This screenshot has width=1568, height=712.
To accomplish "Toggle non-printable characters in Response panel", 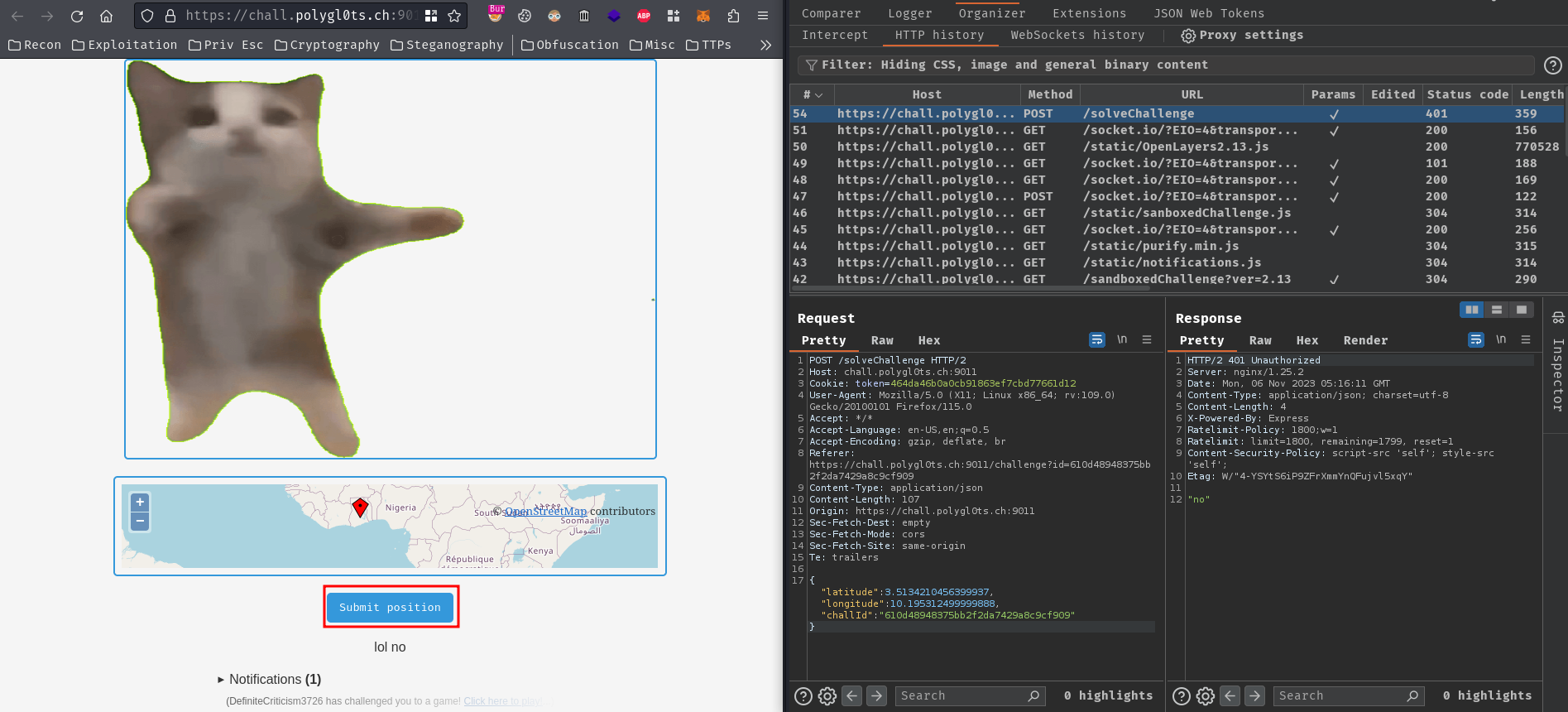I will pos(1501,339).
